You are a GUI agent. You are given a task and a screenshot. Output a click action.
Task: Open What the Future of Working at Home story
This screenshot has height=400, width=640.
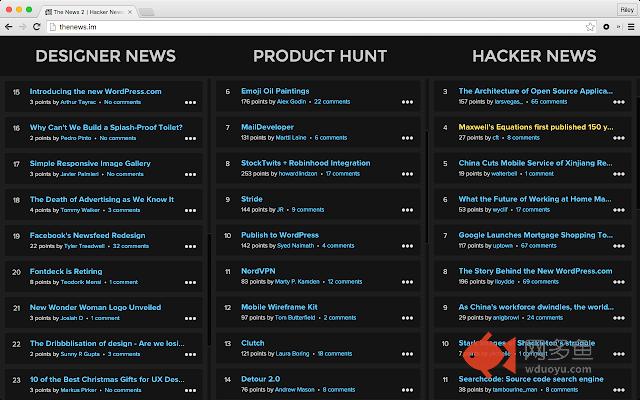[535, 199]
